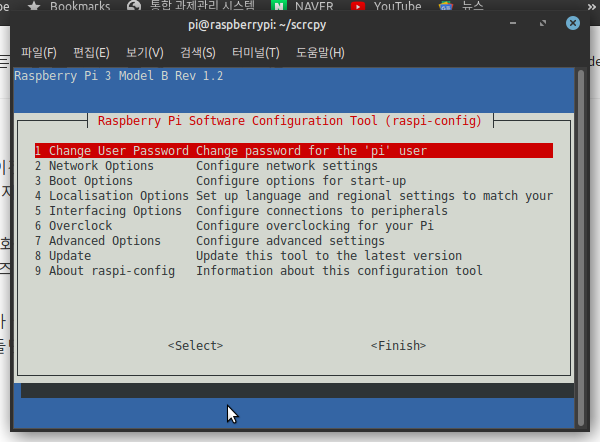
Task: Click 'Configure advanced settings' text
Action: [290, 240]
